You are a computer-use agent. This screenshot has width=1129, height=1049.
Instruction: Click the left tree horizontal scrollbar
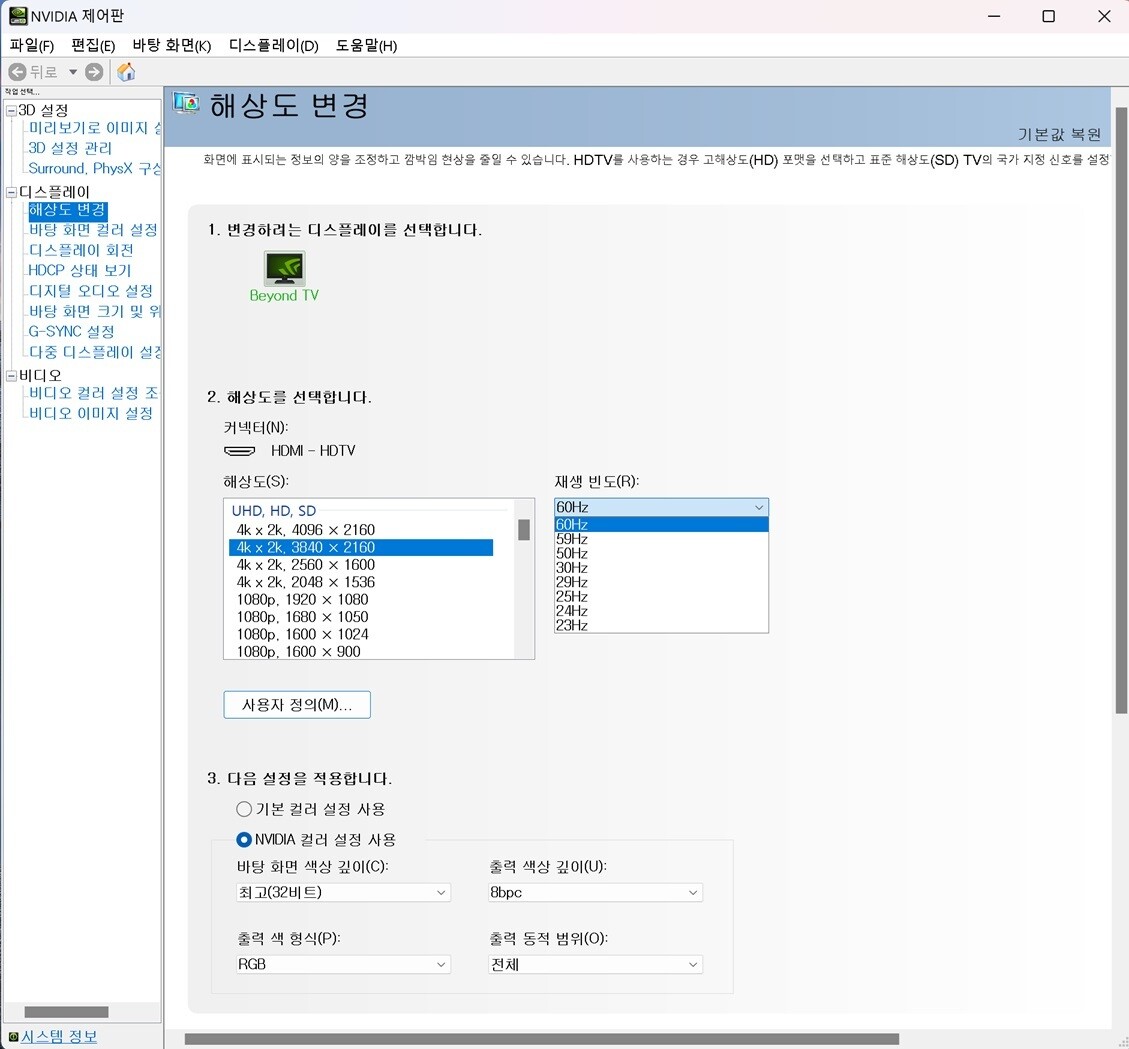pos(66,1012)
